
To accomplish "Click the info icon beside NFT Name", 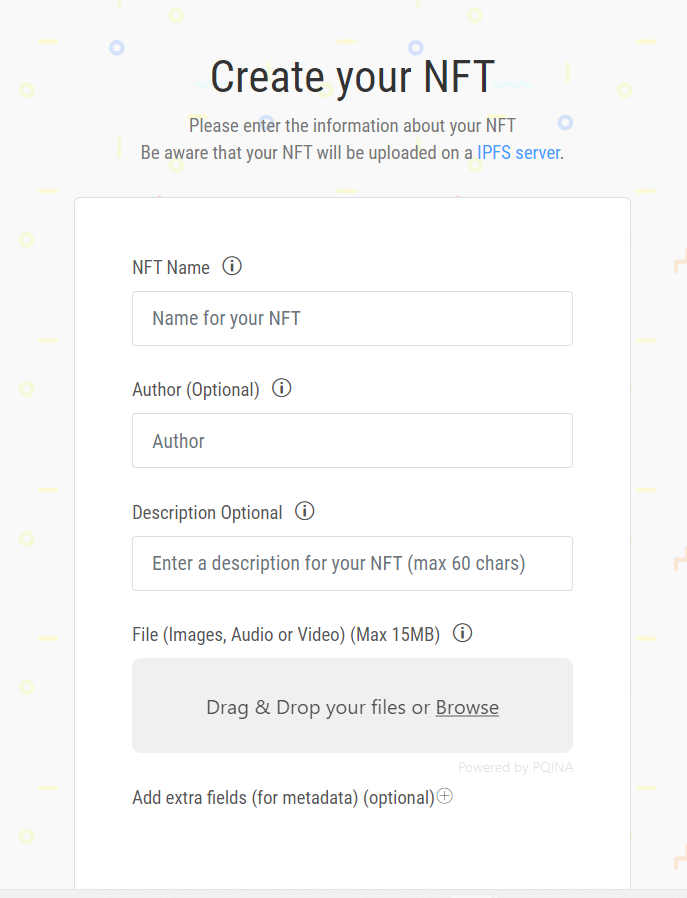I will [232, 266].
